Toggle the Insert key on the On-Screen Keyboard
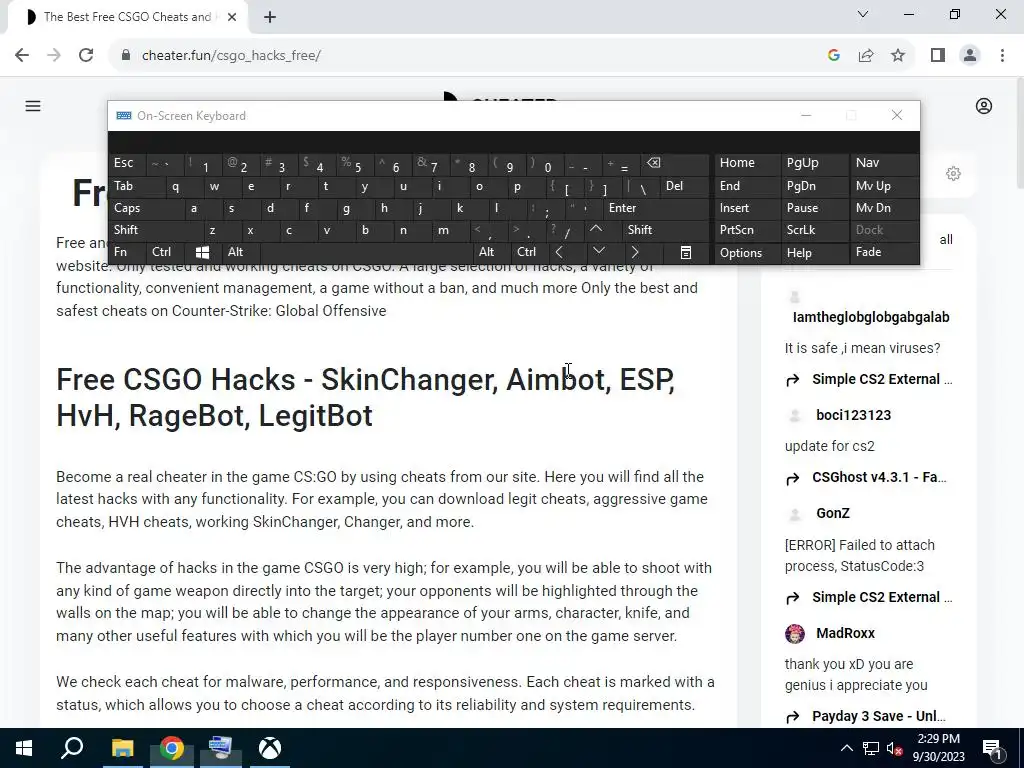Screen dimensions: 1024x768 pyautogui.click(x=748, y=208)
